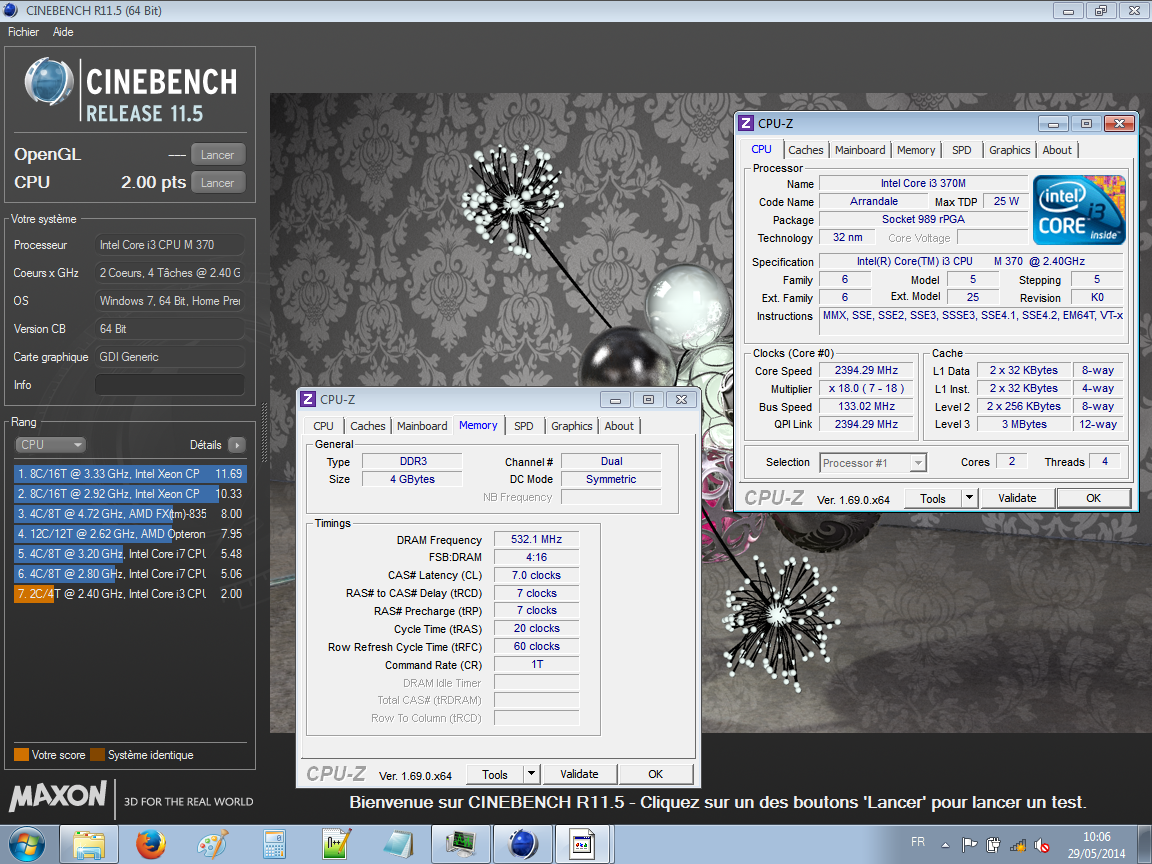Viewport: 1152px width, 864px height.
Task: Open Calculator from the taskbar
Action: pos(275,844)
